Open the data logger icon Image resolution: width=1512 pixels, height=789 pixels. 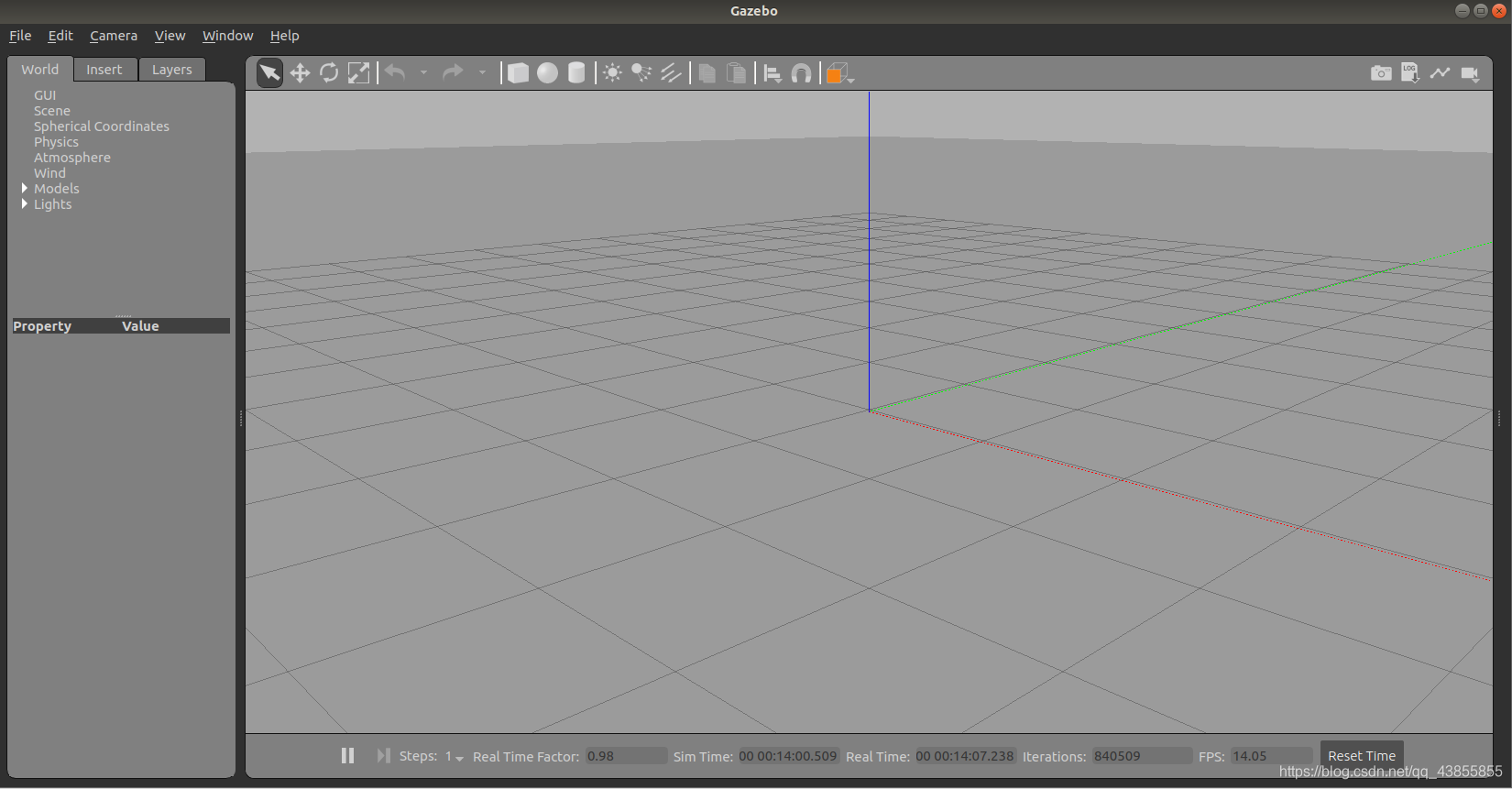[x=1410, y=73]
